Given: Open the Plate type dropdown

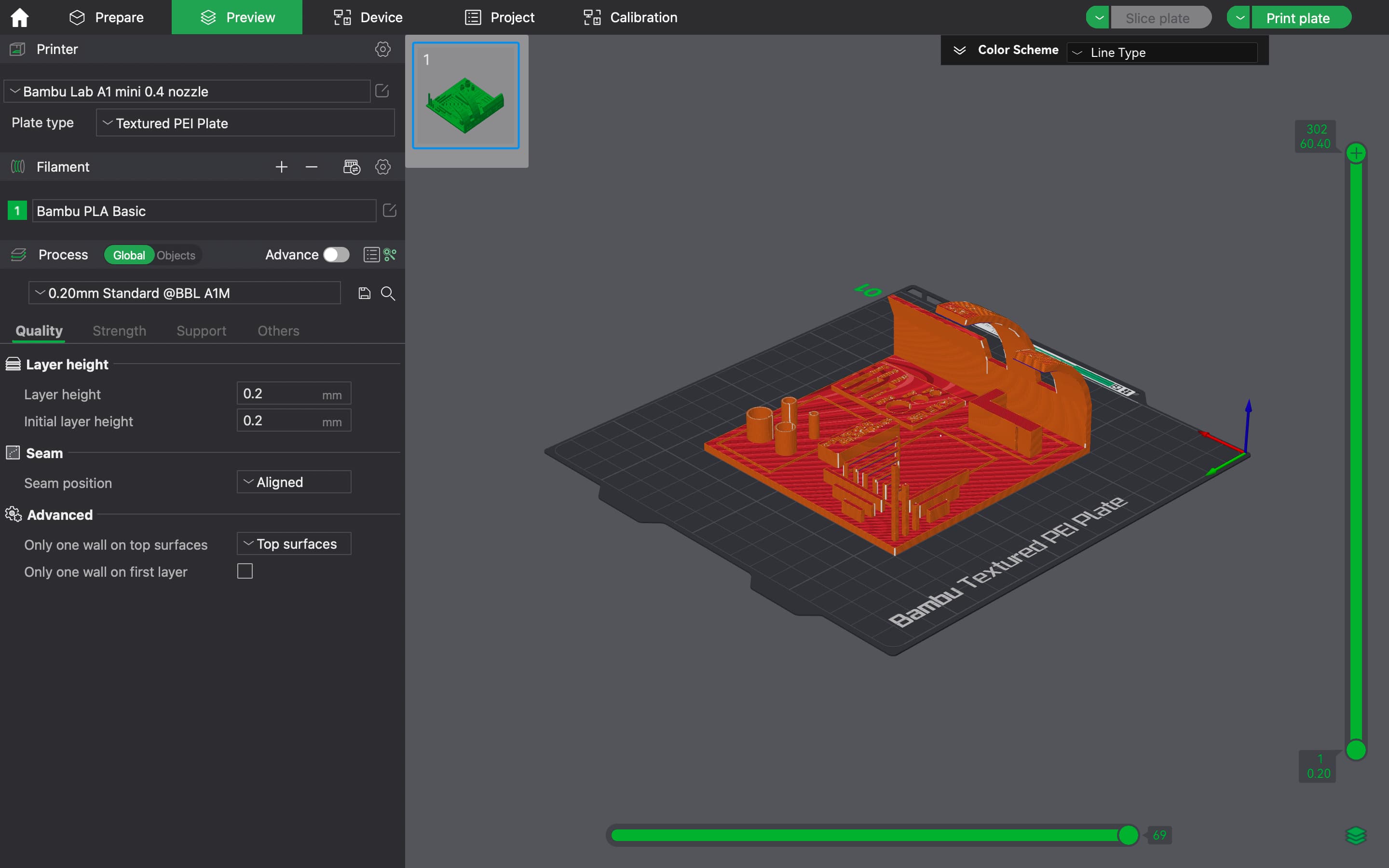Looking at the screenshot, I should click(245, 123).
